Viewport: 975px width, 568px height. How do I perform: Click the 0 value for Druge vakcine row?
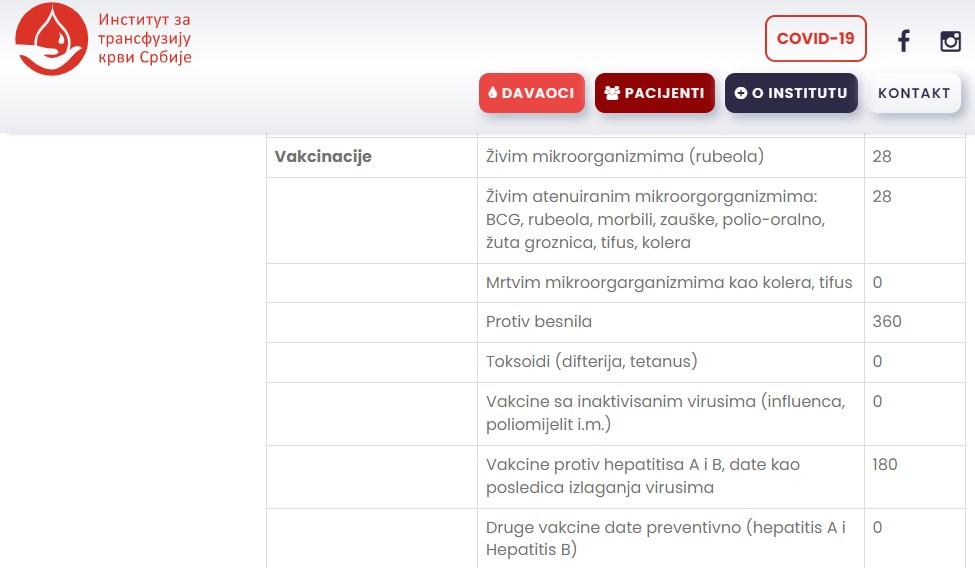click(877, 528)
